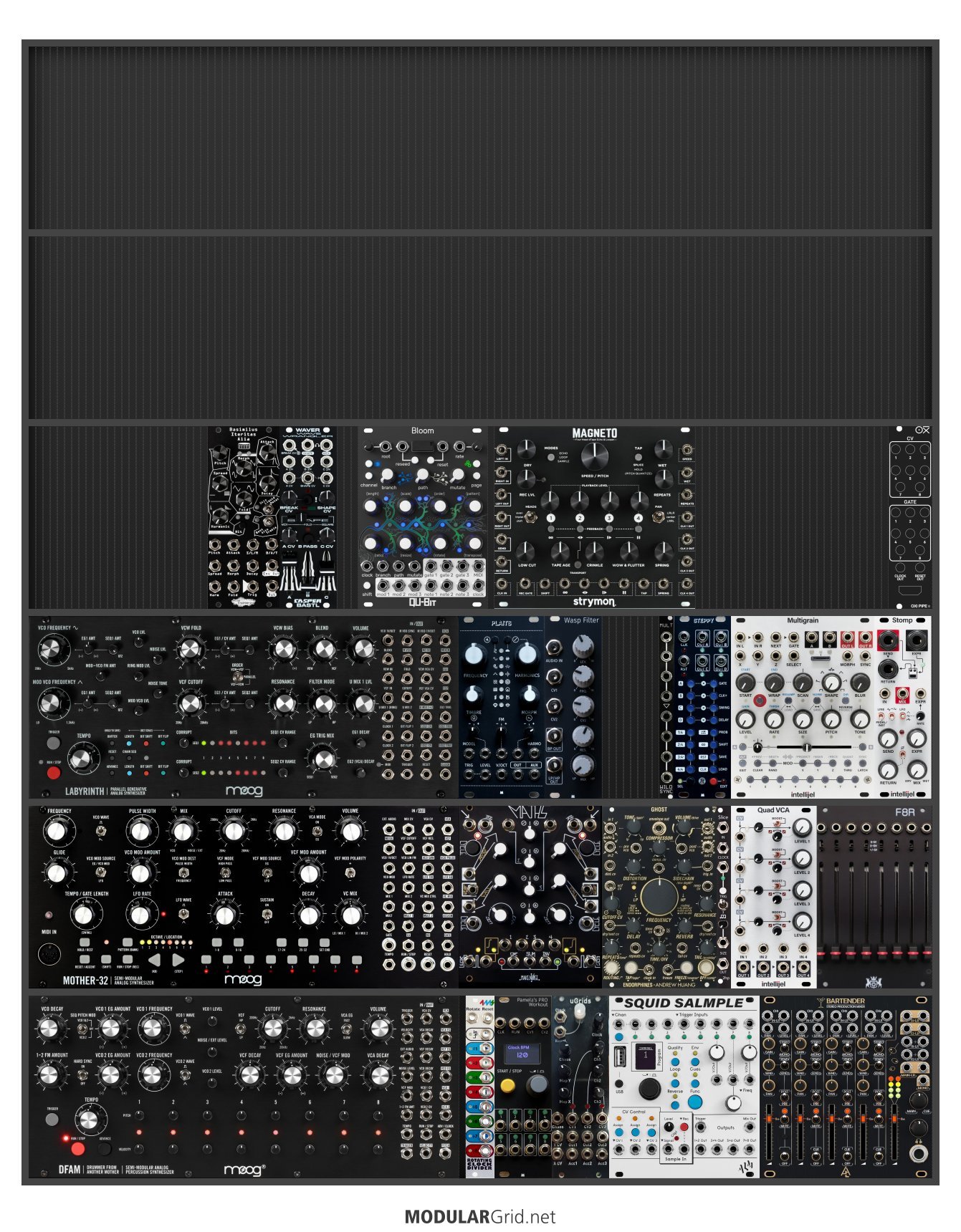This screenshot has height=1232, width=961.
Task: Flip the VCF HP/LP switch on DFAM
Action: [x=242, y=1029]
